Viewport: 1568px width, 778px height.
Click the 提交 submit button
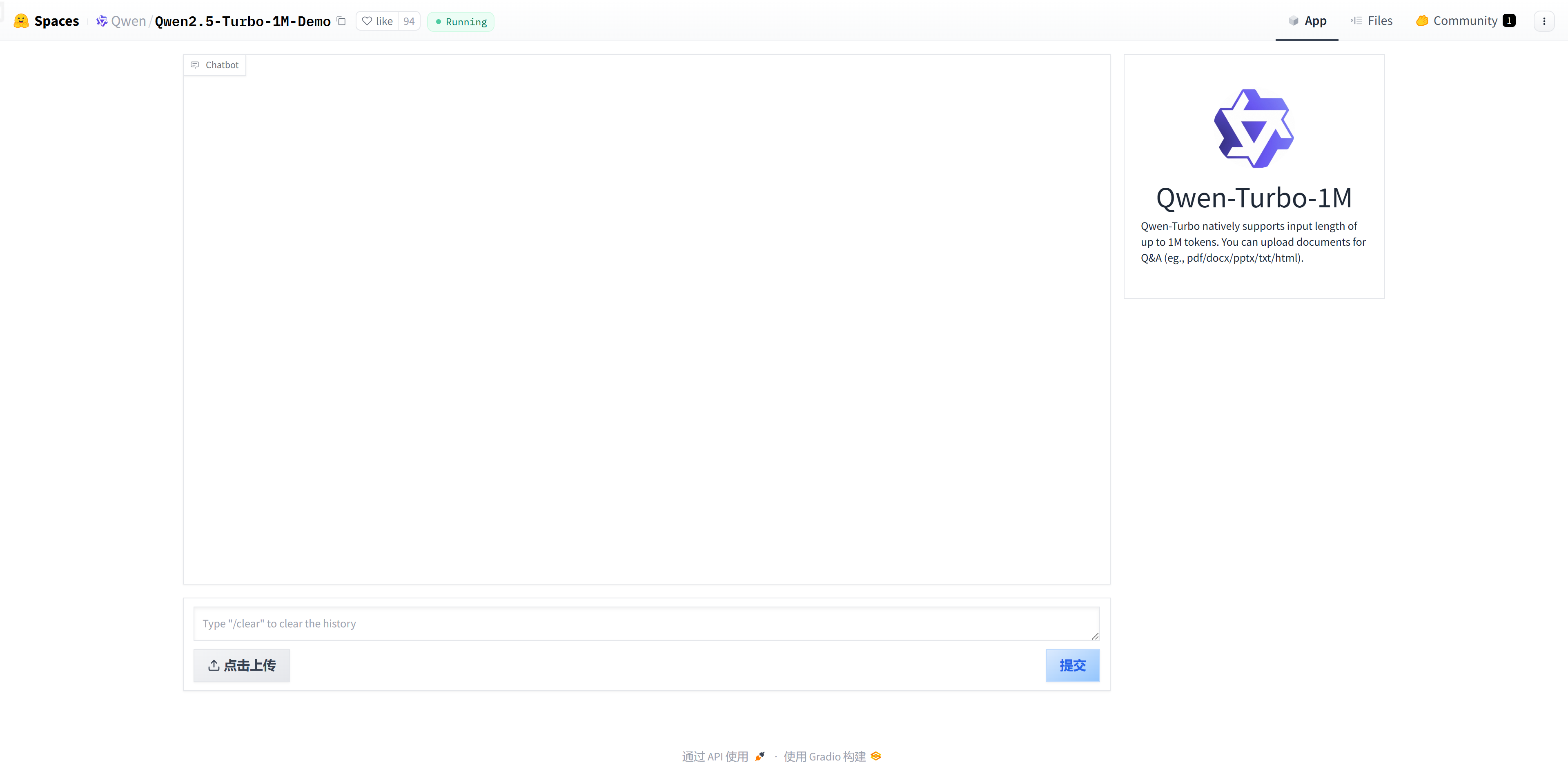coord(1073,665)
